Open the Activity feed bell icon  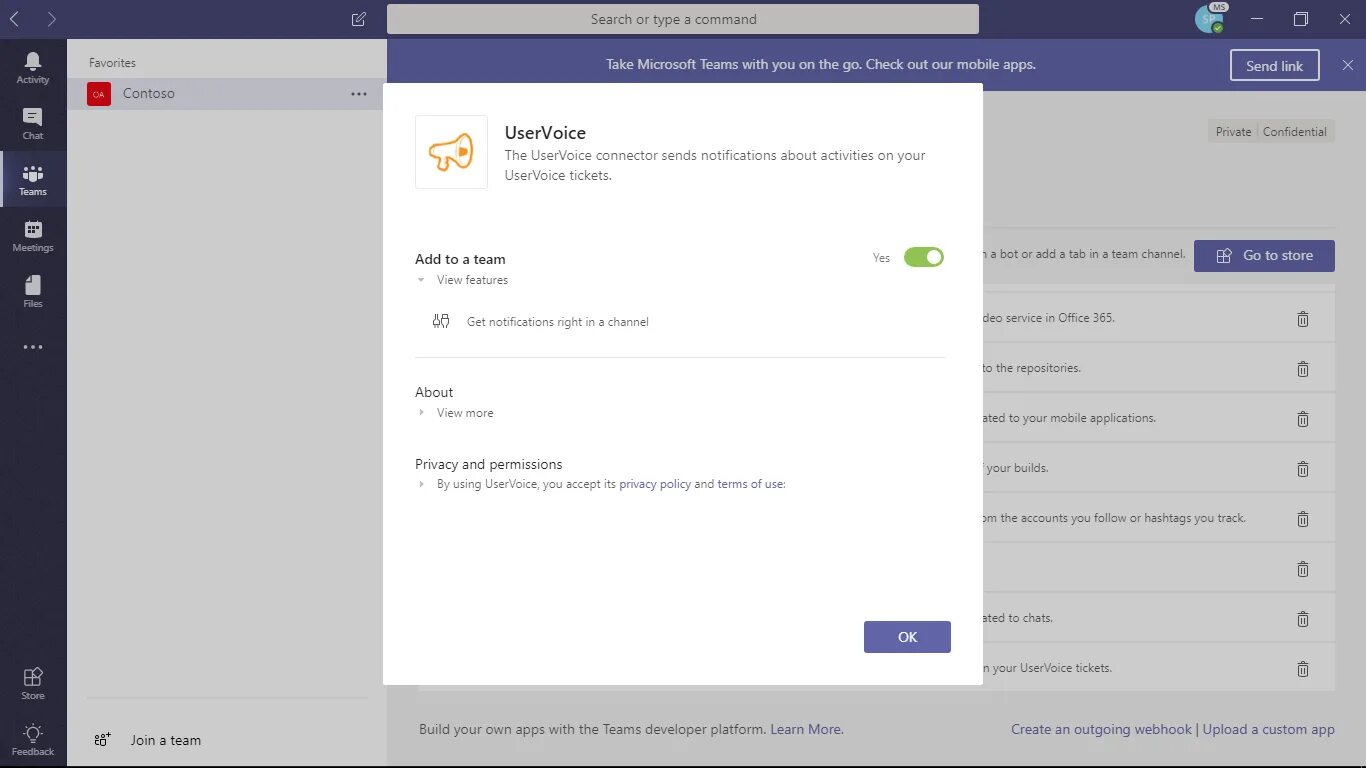pyautogui.click(x=33, y=62)
